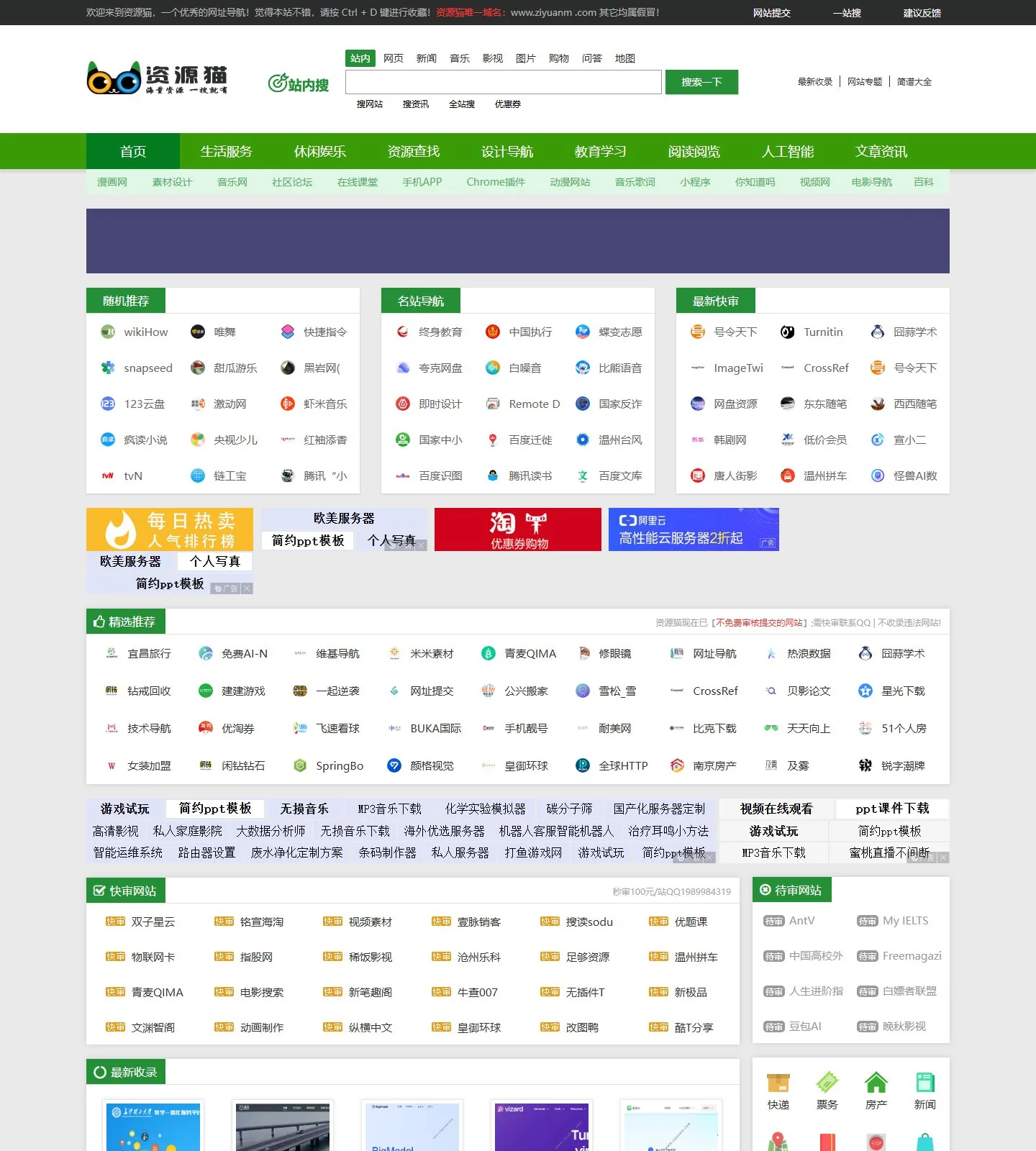1036x1151 pixels.
Task: Open the 酷T分享 quick-review site
Action: [x=694, y=1027]
